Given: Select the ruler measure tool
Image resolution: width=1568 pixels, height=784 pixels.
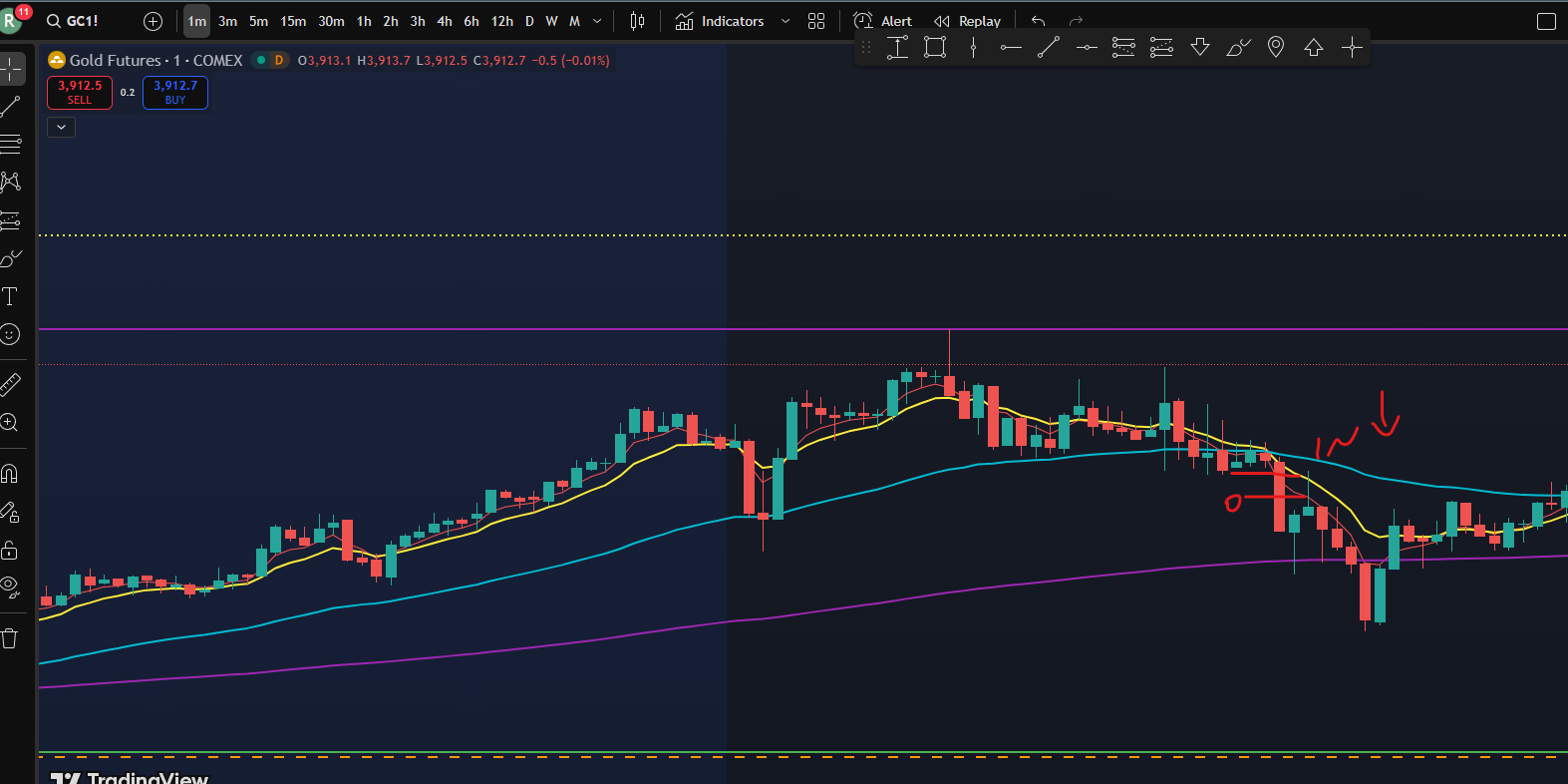Looking at the screenshot, I should coord(11,384).
